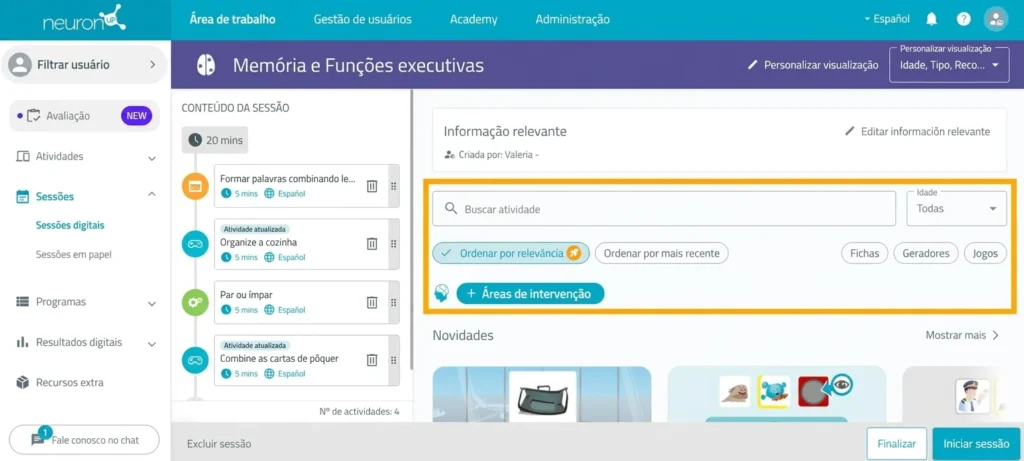Toggle the Geradores filter chip

point(926,253)
